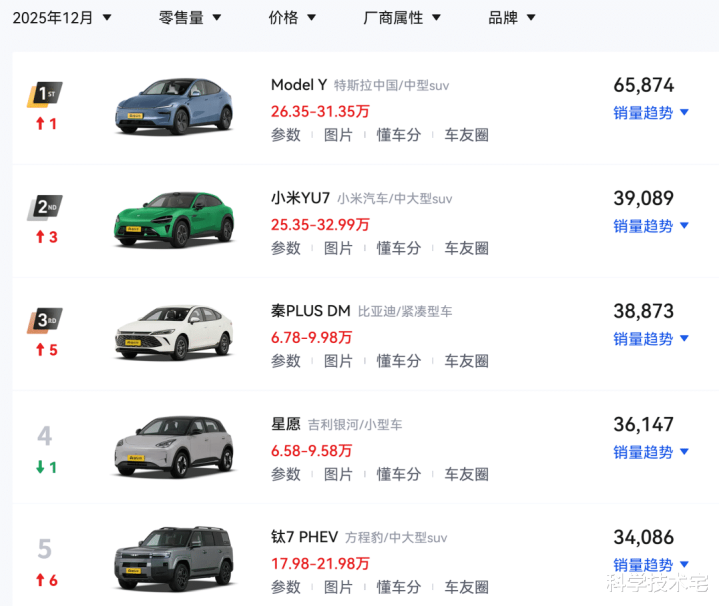Expand 销量趋势 for Model Y
719x606 pixels.
[651, 113]
